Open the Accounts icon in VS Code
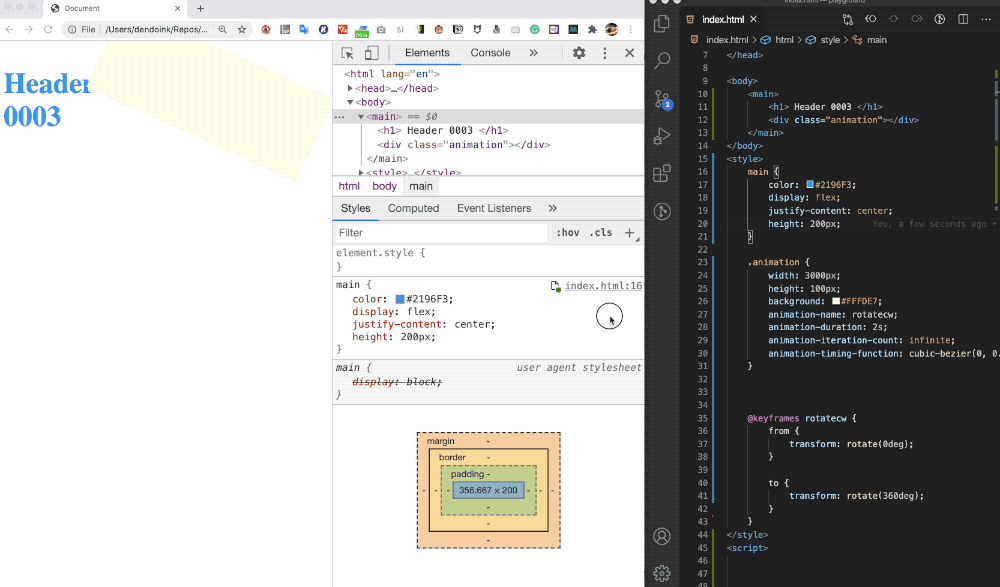1000x587 pixels. [x=662, y=537]
